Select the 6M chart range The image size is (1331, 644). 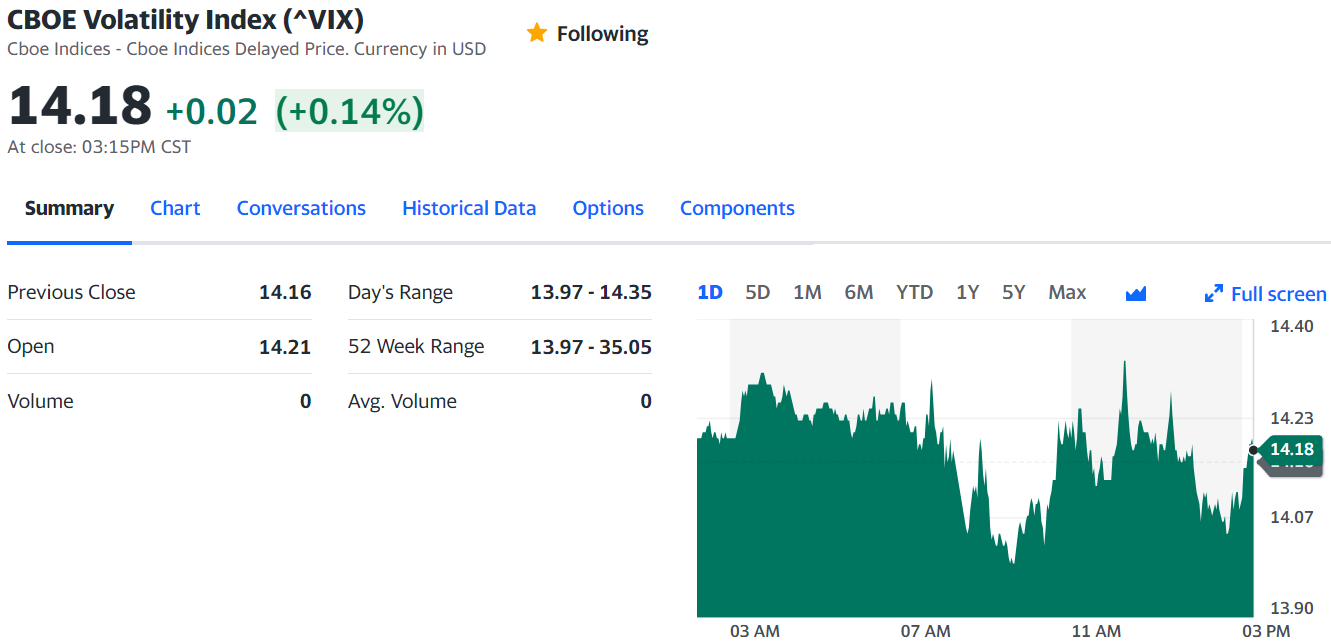(859, 293)
